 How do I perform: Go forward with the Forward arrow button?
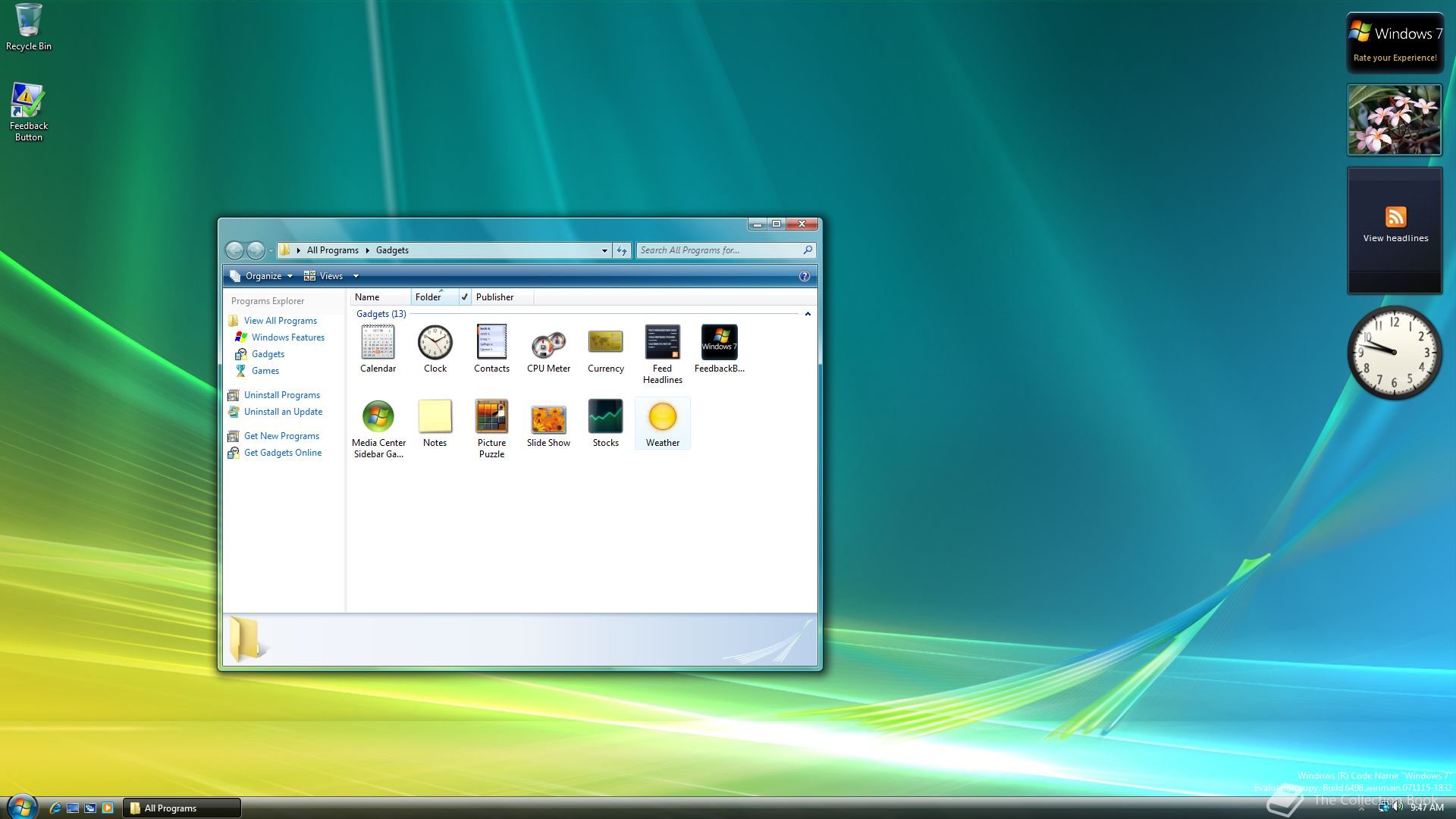(256, 250)
